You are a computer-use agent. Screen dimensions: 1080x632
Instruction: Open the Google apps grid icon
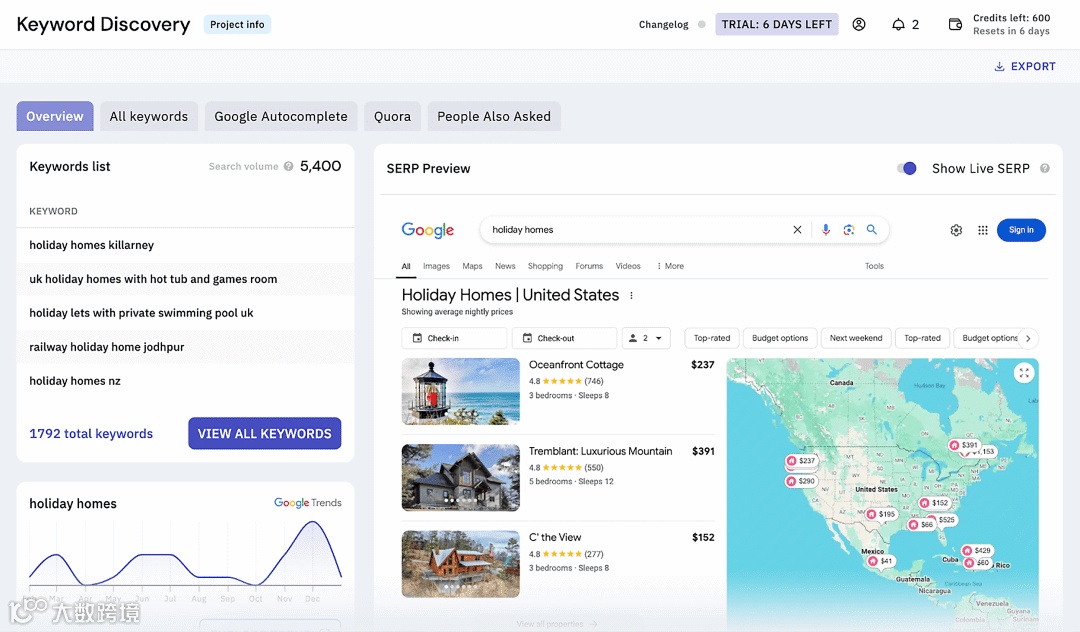pos(983,230)
